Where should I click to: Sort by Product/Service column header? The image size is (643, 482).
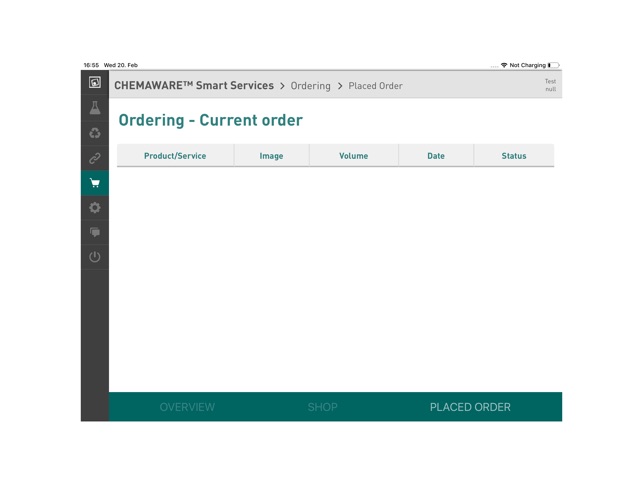[175, 156]
